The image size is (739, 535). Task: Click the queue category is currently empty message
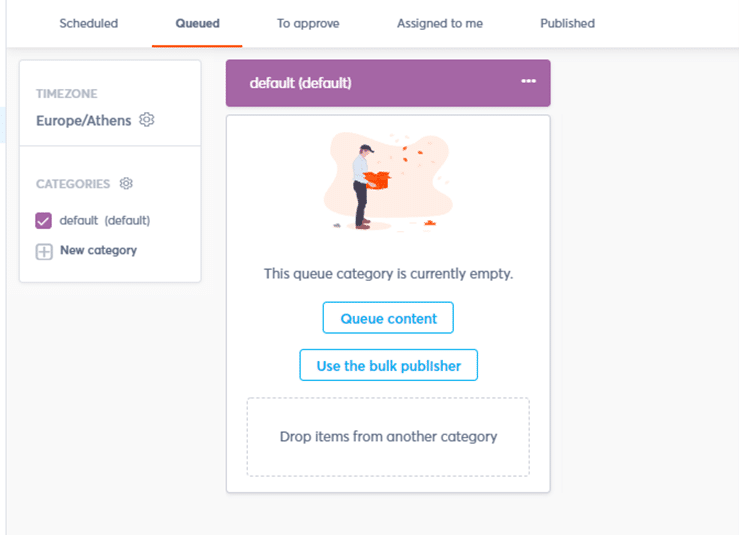(x=388, y=273)
